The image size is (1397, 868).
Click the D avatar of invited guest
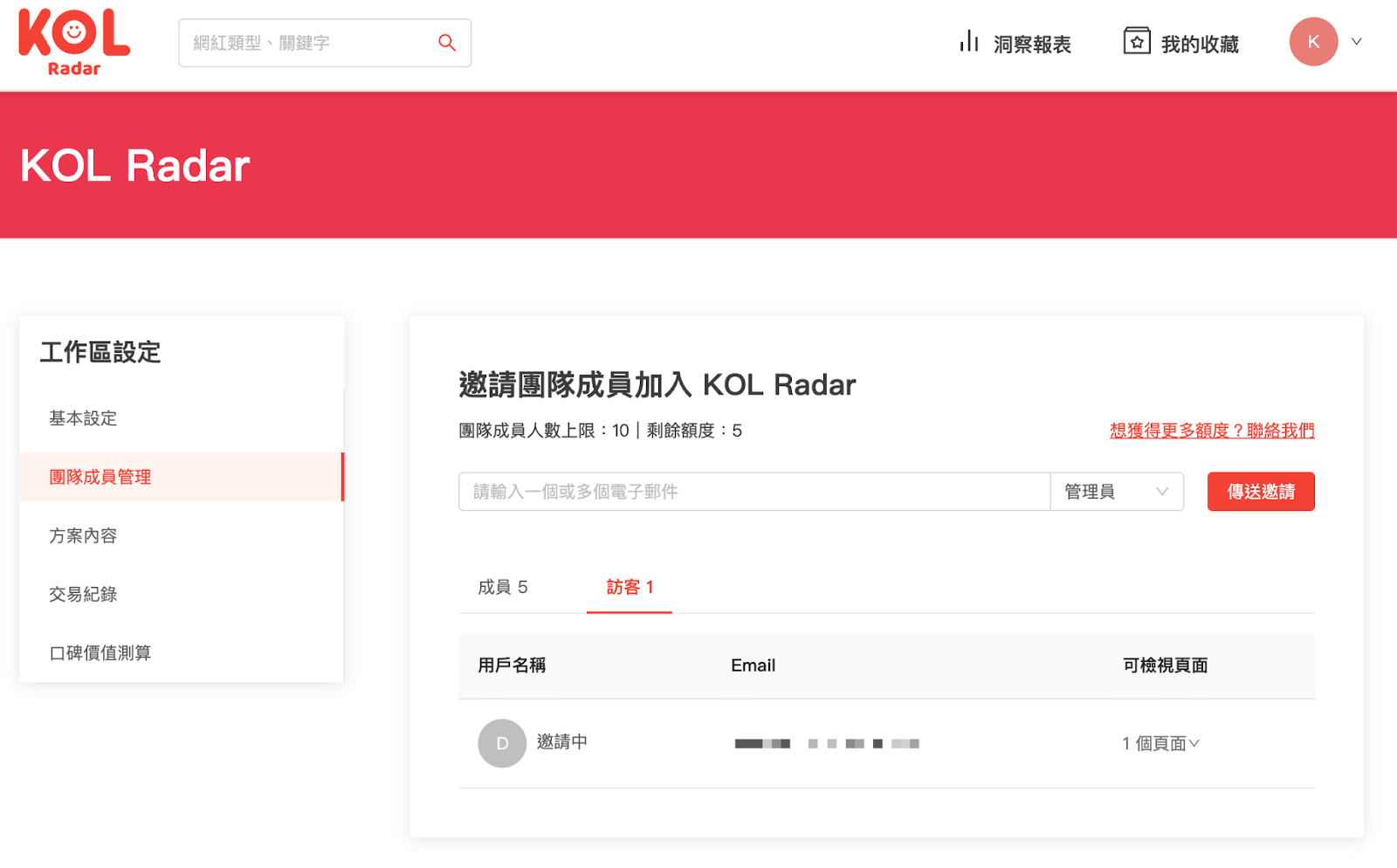502,743
